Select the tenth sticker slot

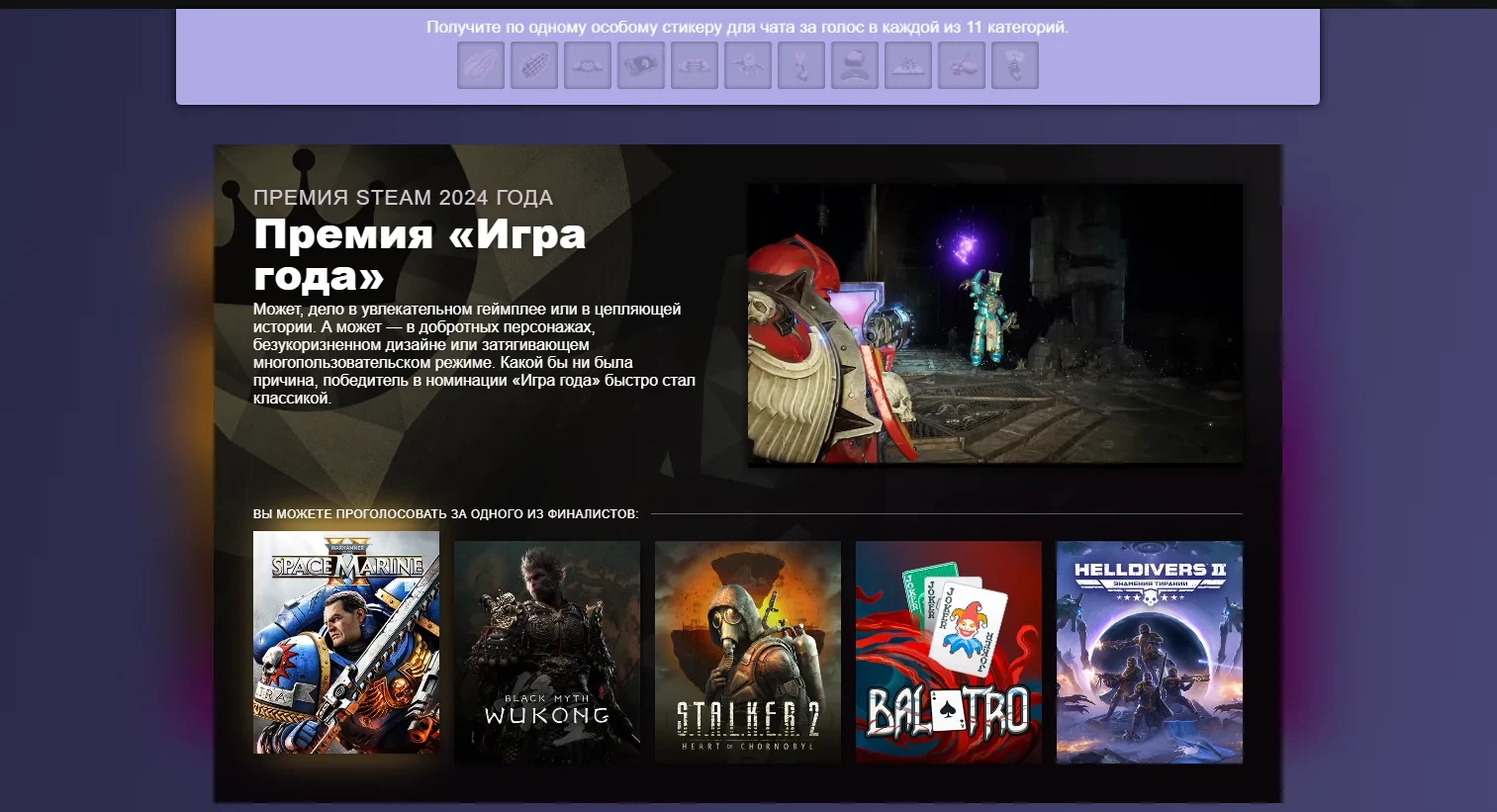click(x=962, y=65)
